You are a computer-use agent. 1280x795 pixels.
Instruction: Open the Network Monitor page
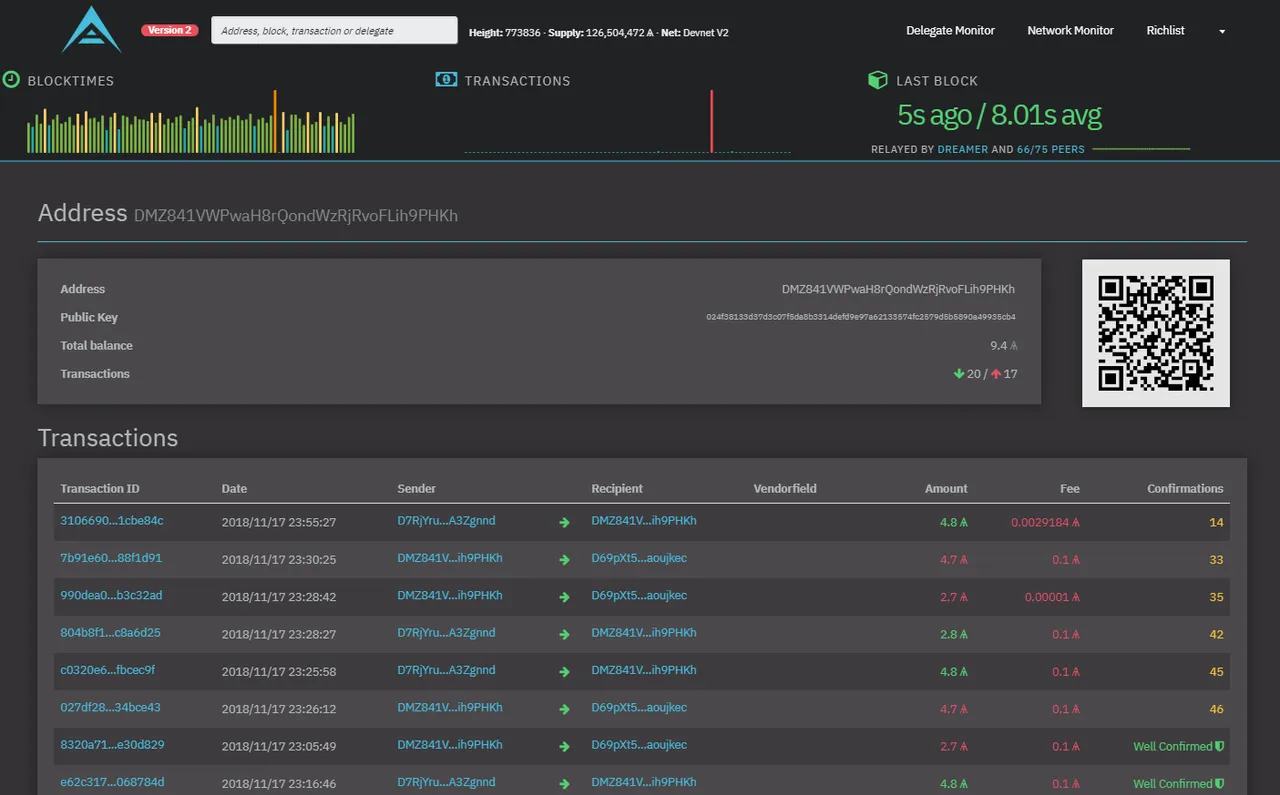[1070, 31]
